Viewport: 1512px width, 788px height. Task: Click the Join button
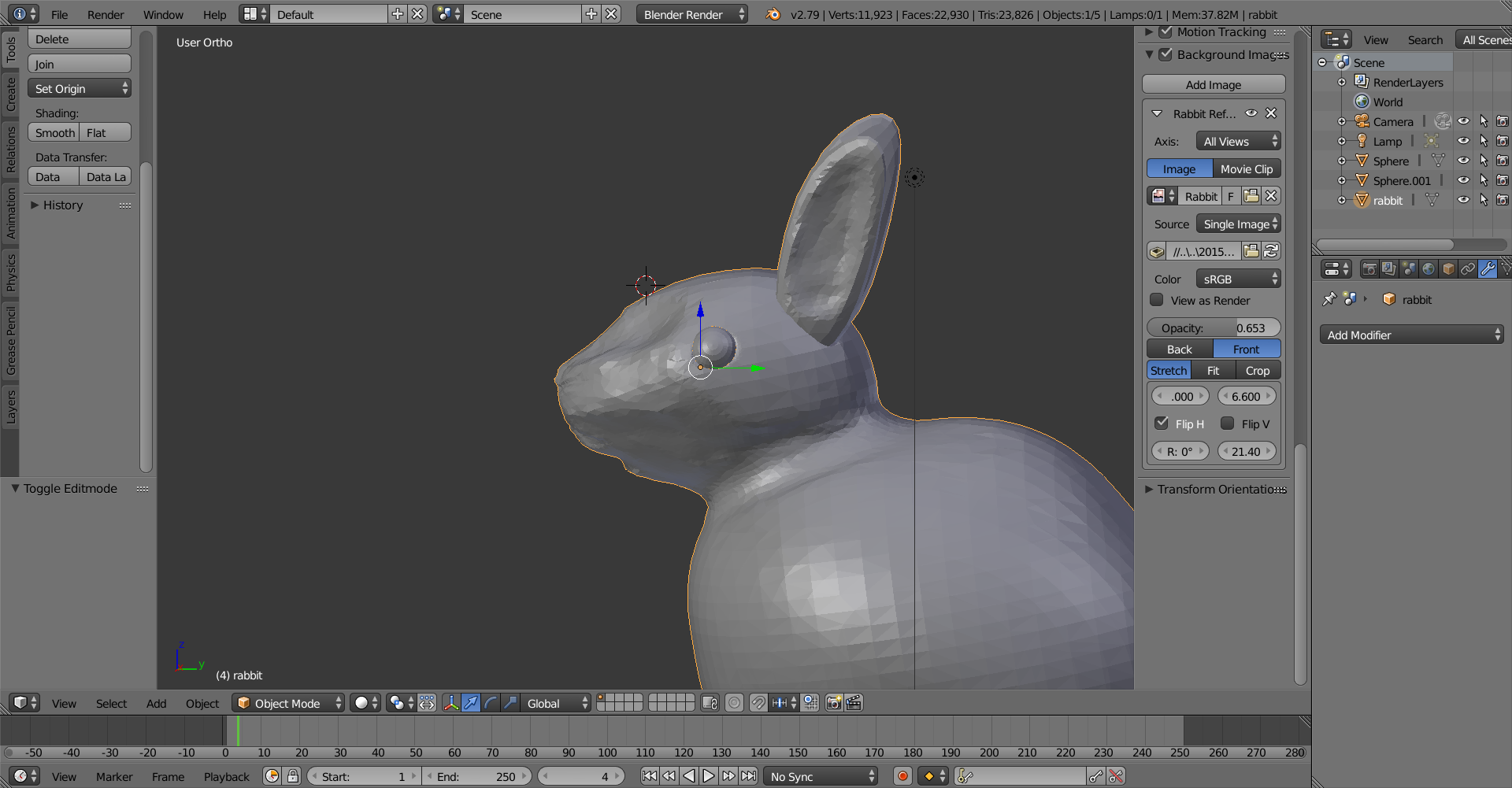[x=80, y=64]
